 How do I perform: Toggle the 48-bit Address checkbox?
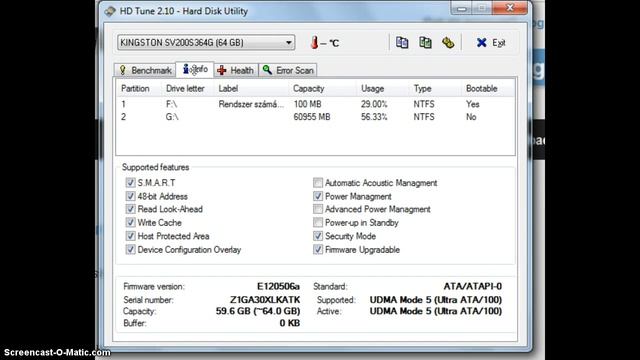130,196
